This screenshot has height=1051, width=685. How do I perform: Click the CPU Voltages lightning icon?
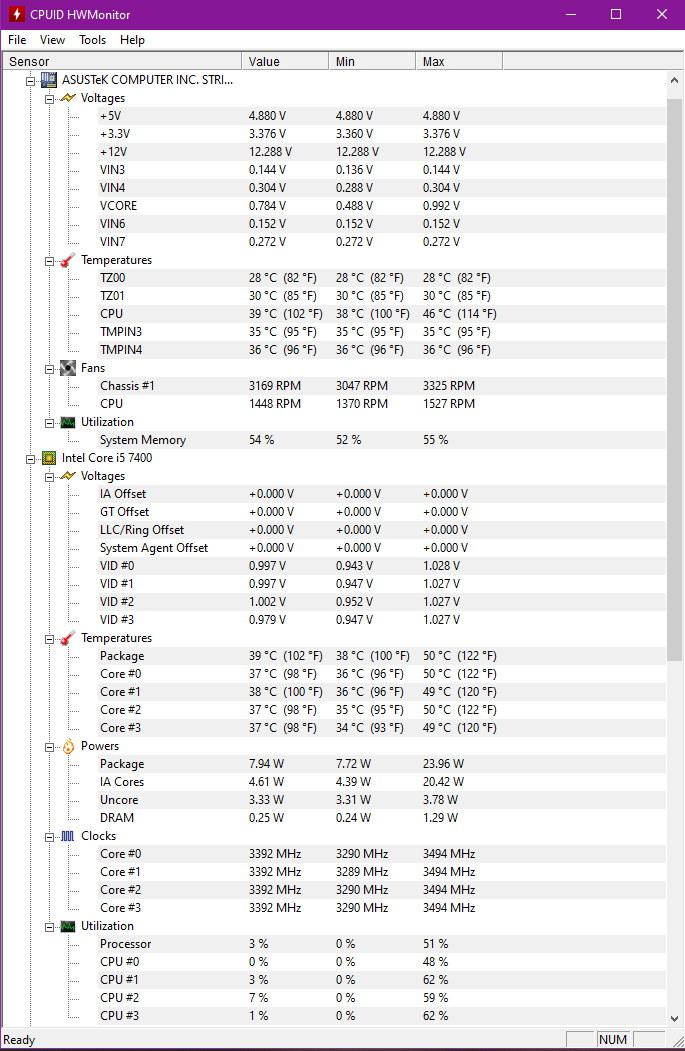point(68,476)
